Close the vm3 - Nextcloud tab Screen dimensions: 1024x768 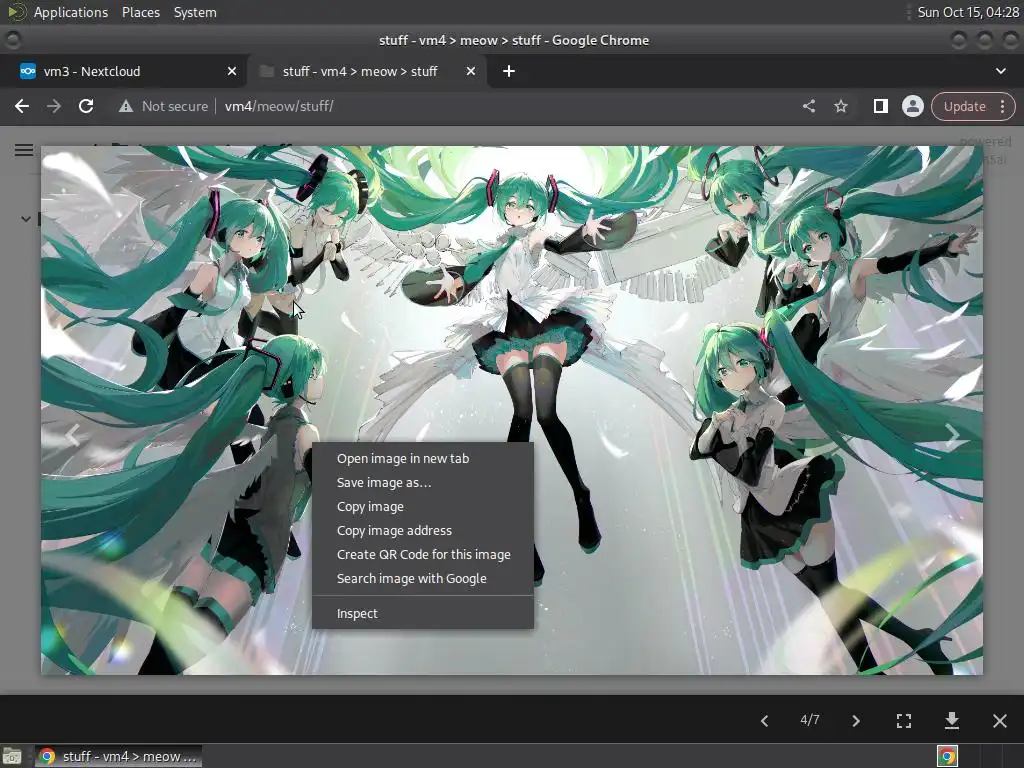232,71
